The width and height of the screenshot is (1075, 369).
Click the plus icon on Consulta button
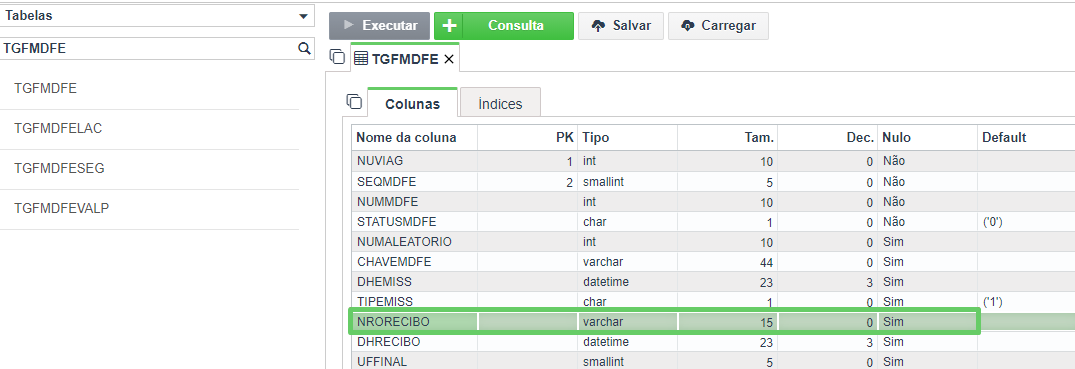click(x=449, y=26)
